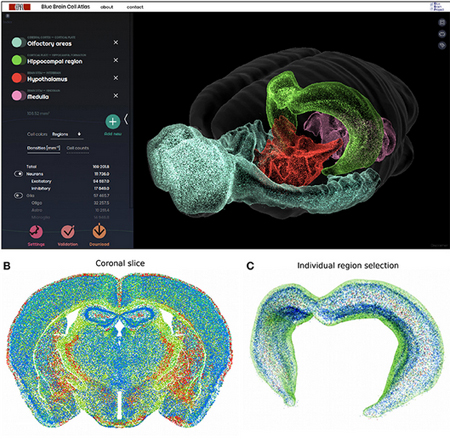This screenshot has width=450, height=441.
Task: Toggle Glia visibility eye icon
Action: click(x=18, y=195)
